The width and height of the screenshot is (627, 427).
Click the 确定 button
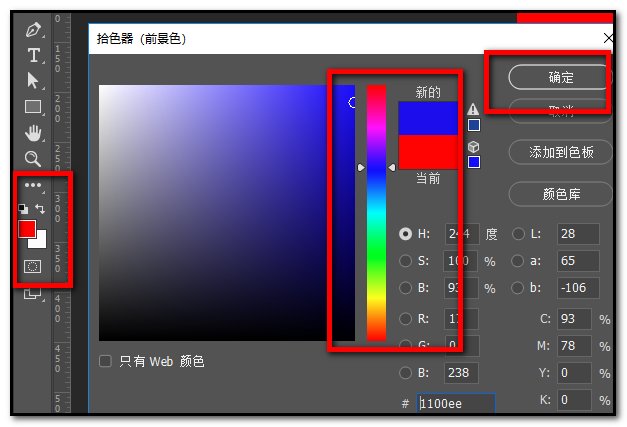pos(560,77)
